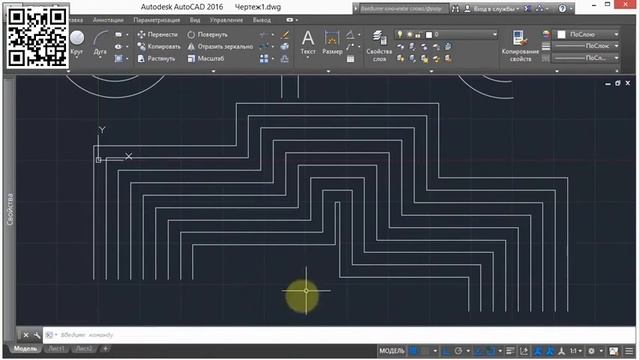
Task: Toggle layer freeze sun icon
Action: pos(409,35)
